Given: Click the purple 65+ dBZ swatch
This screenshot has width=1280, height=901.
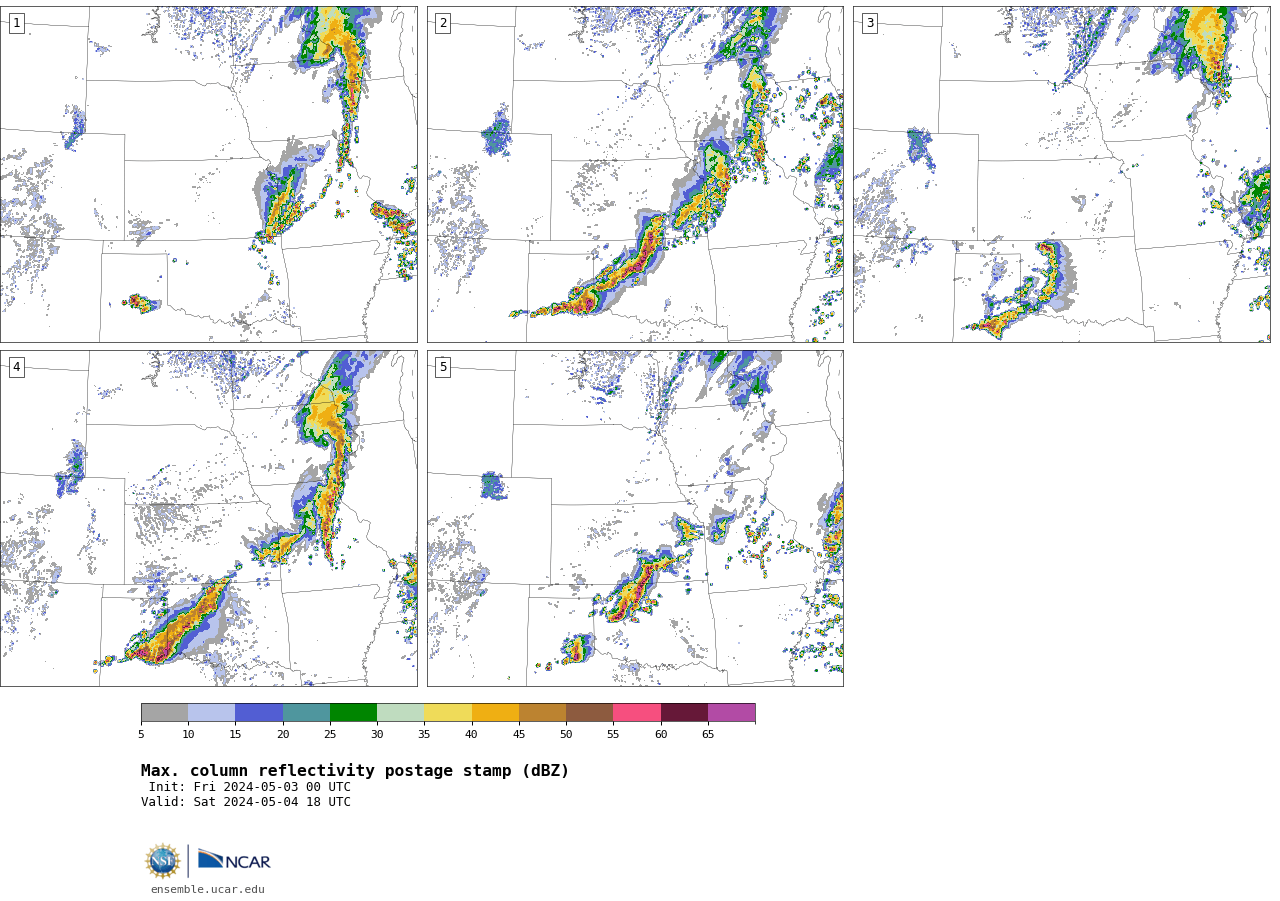Looking at the screenshot, I should [x=731, y=712].
